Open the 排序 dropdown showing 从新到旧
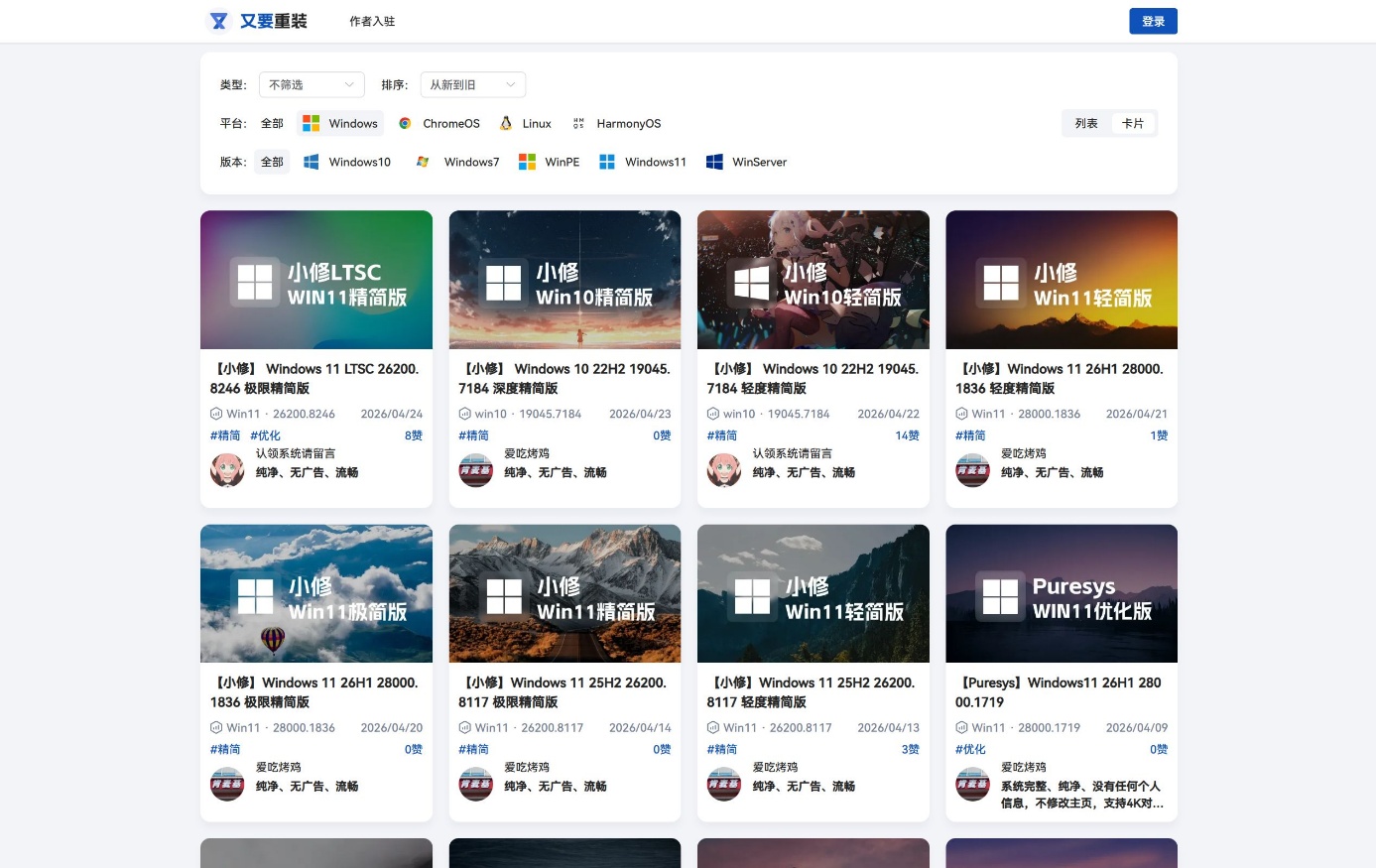This screenshot has width=1376, height=868. click(473, 85)
